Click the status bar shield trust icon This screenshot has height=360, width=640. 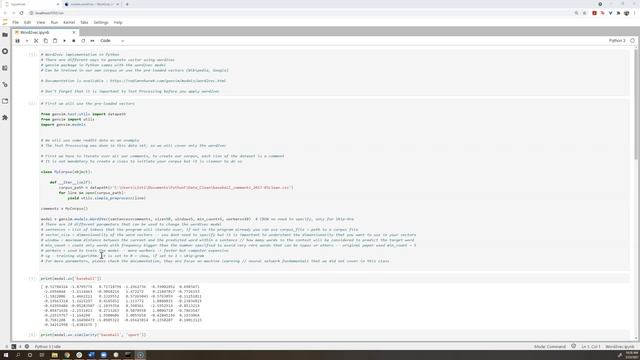coord(573,346)
